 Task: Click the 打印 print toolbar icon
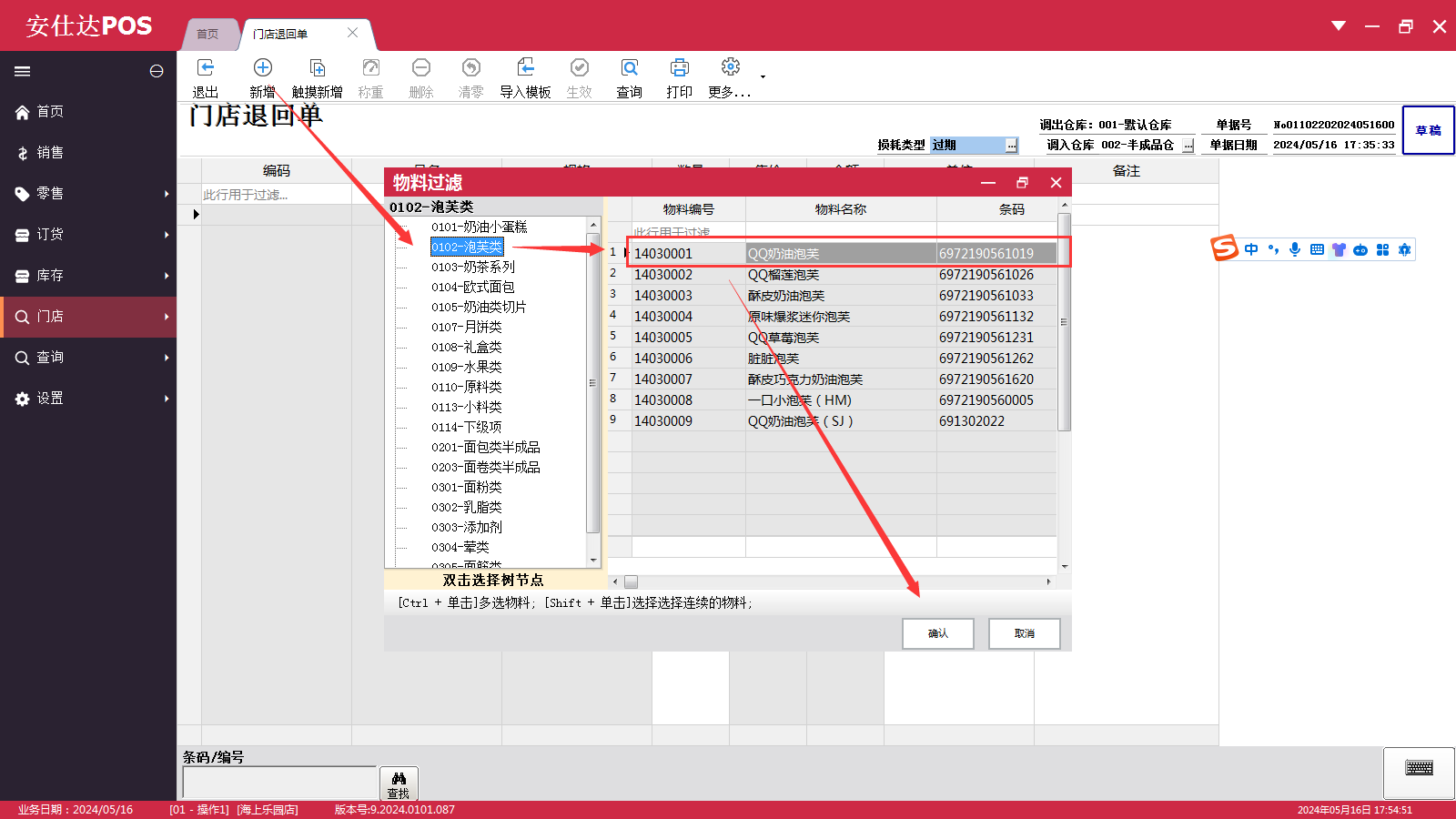click(680, 67)
